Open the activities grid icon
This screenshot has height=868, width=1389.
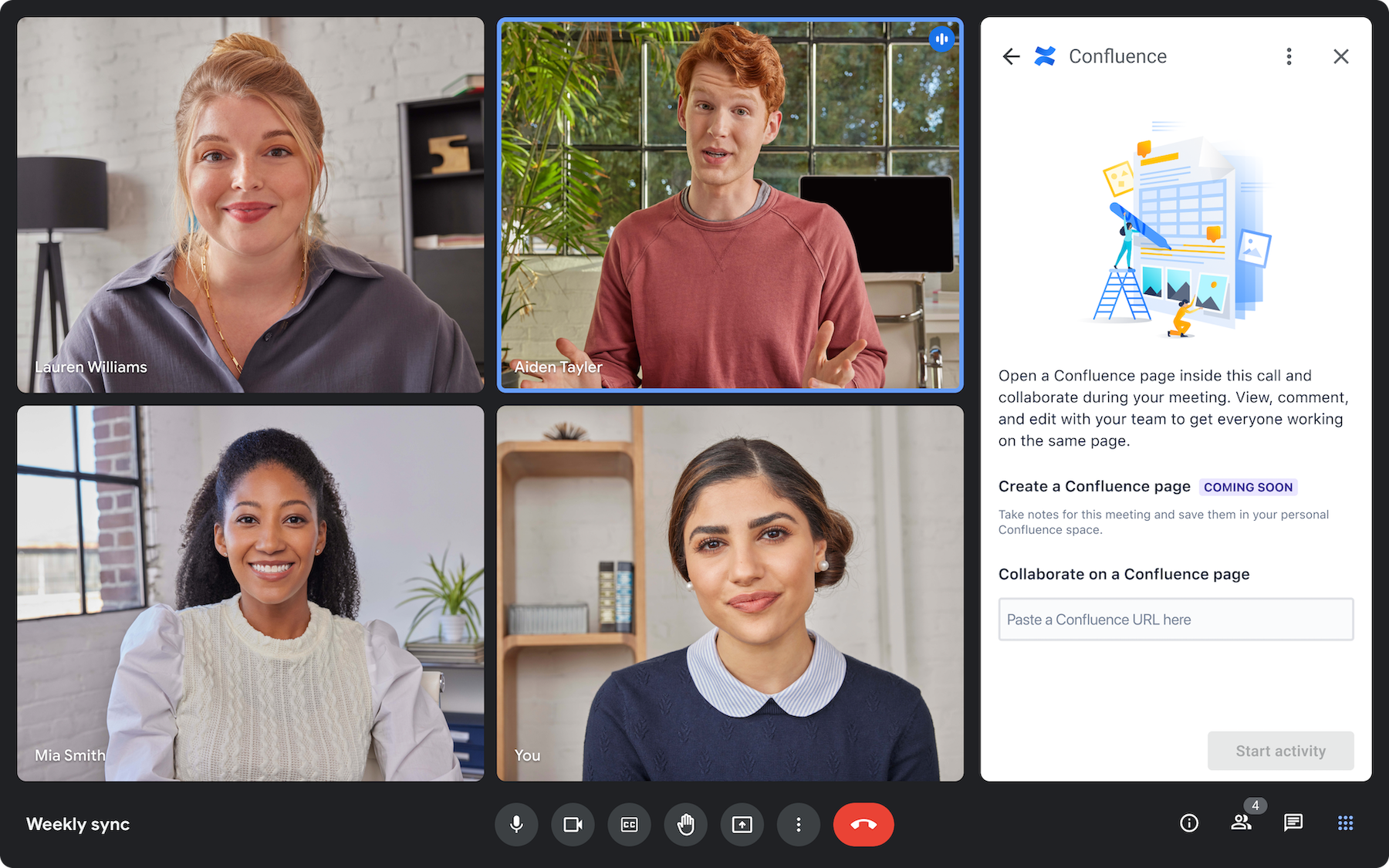pyautogui.click(x=1345, y=823)
